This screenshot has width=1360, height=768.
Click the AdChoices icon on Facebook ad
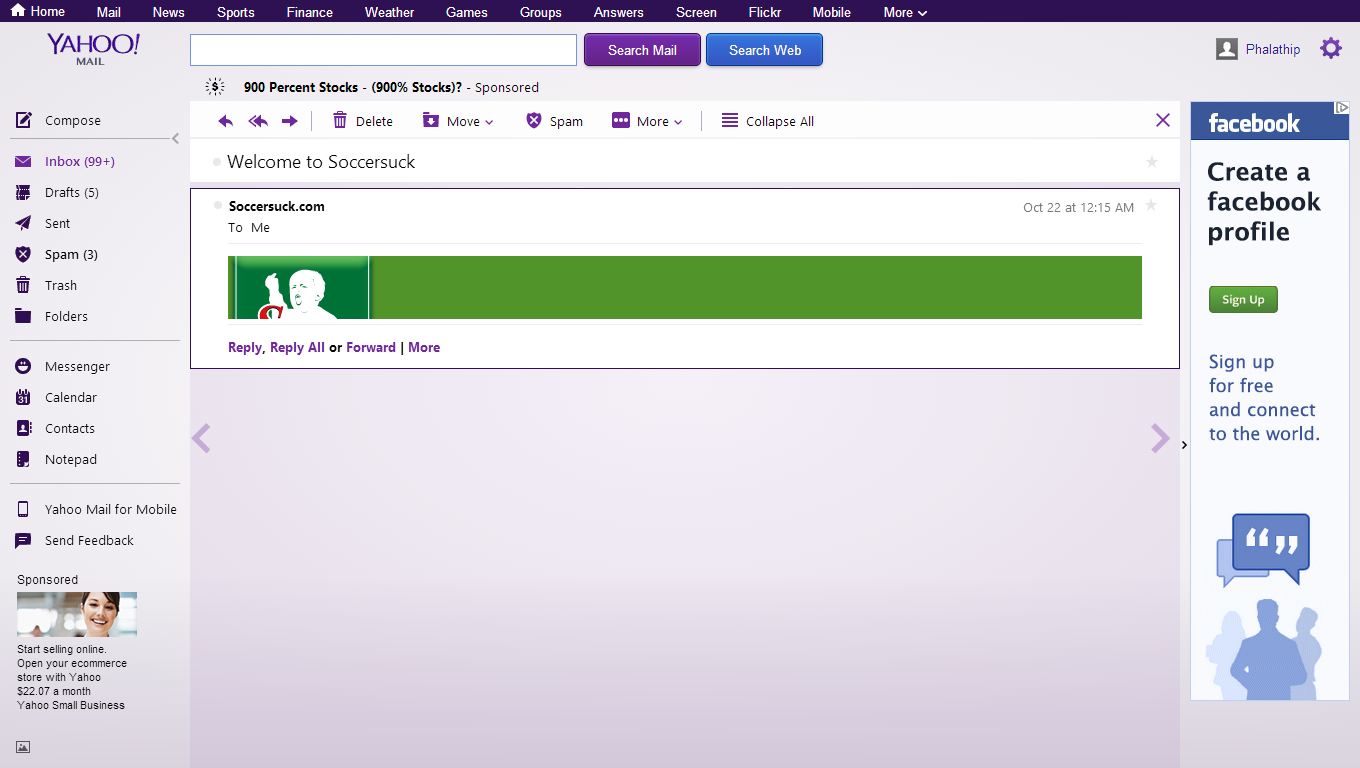(x=1342, y=107)
